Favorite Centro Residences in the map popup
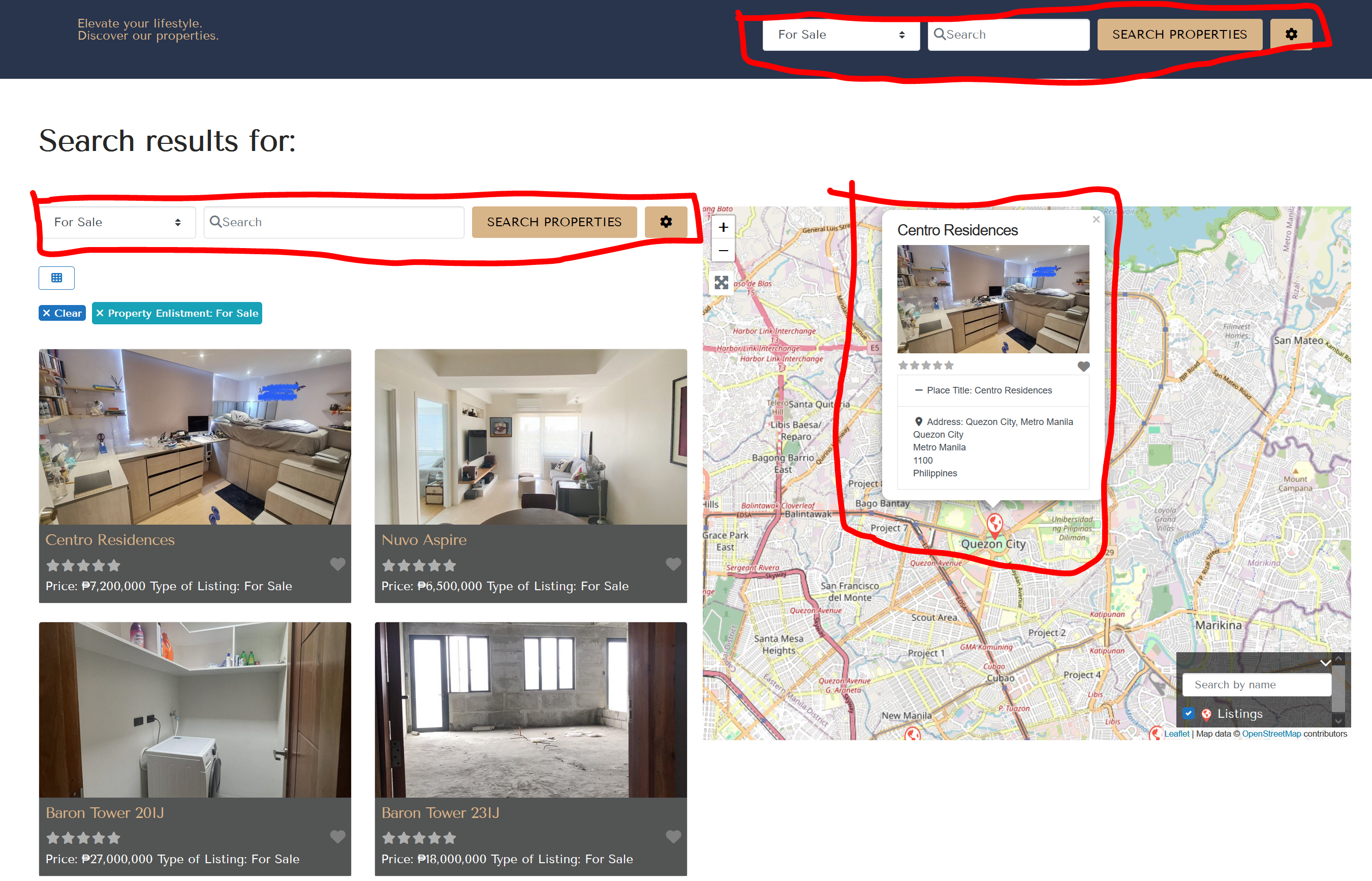The height and width of the screenshot is (881, 1372). (1083, 367)
